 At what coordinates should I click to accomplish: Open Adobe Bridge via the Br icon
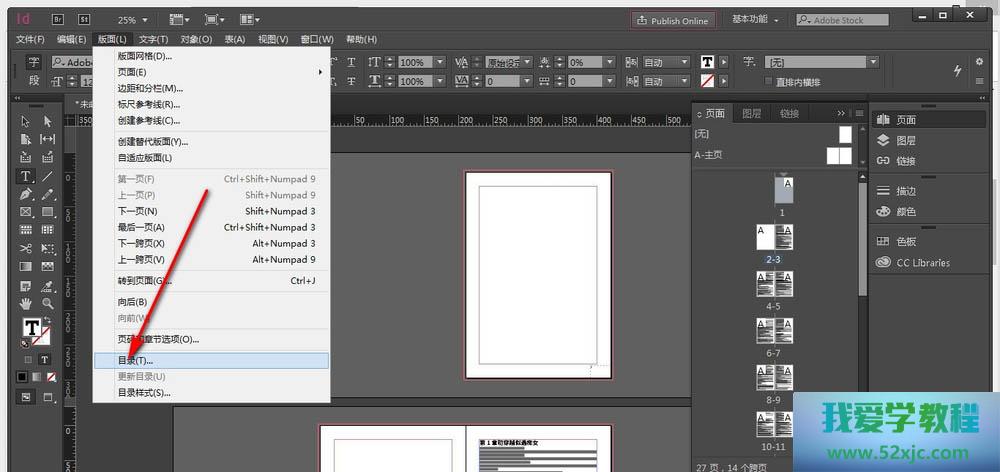tap(57, 19)
